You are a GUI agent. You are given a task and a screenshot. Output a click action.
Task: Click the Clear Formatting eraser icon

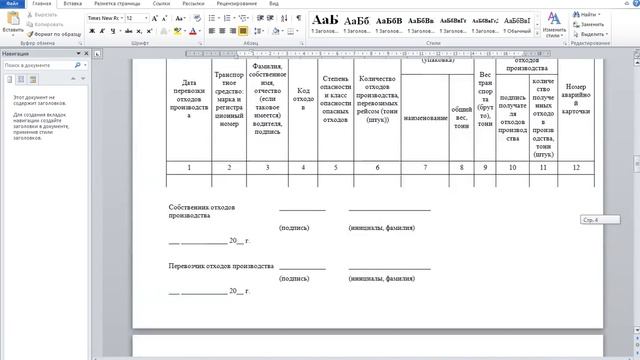197,18
